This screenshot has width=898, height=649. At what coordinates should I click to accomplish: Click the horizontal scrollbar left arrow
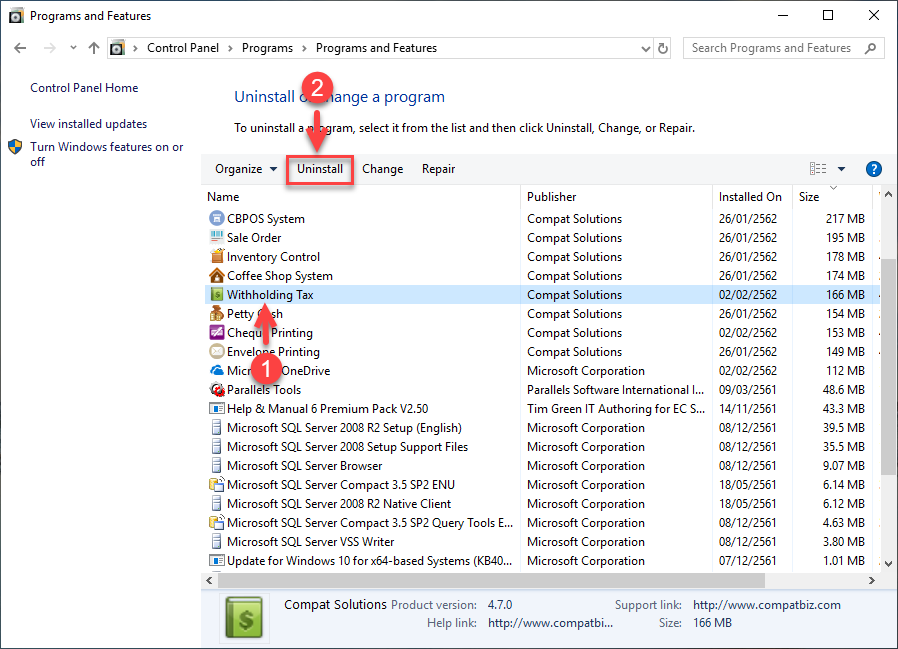pyautogui.click(x=210, y=580)
